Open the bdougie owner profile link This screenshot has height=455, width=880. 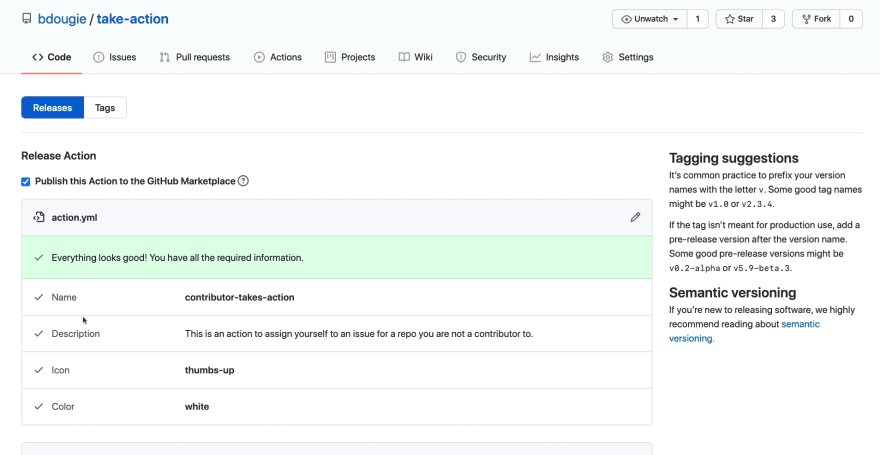pyautogui.click(x=62, y=19)
